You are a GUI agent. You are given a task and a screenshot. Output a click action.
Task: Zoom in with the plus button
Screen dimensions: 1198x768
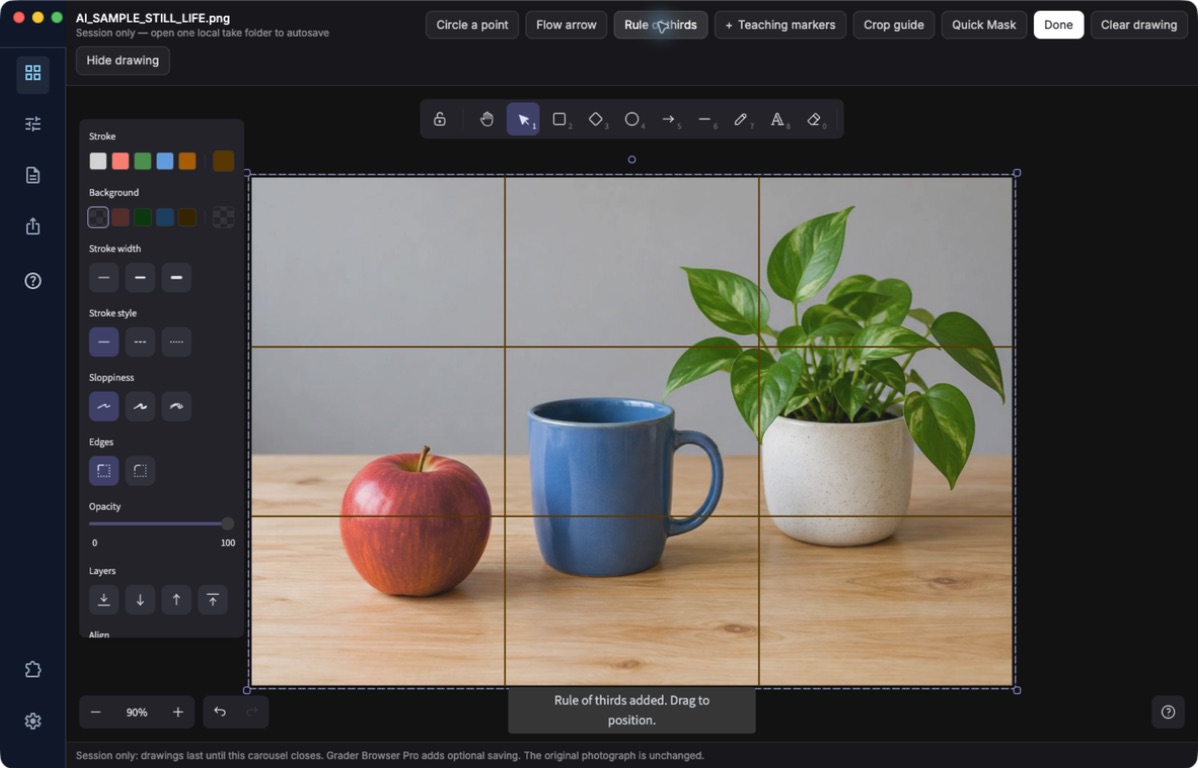[x=178, y=712]
